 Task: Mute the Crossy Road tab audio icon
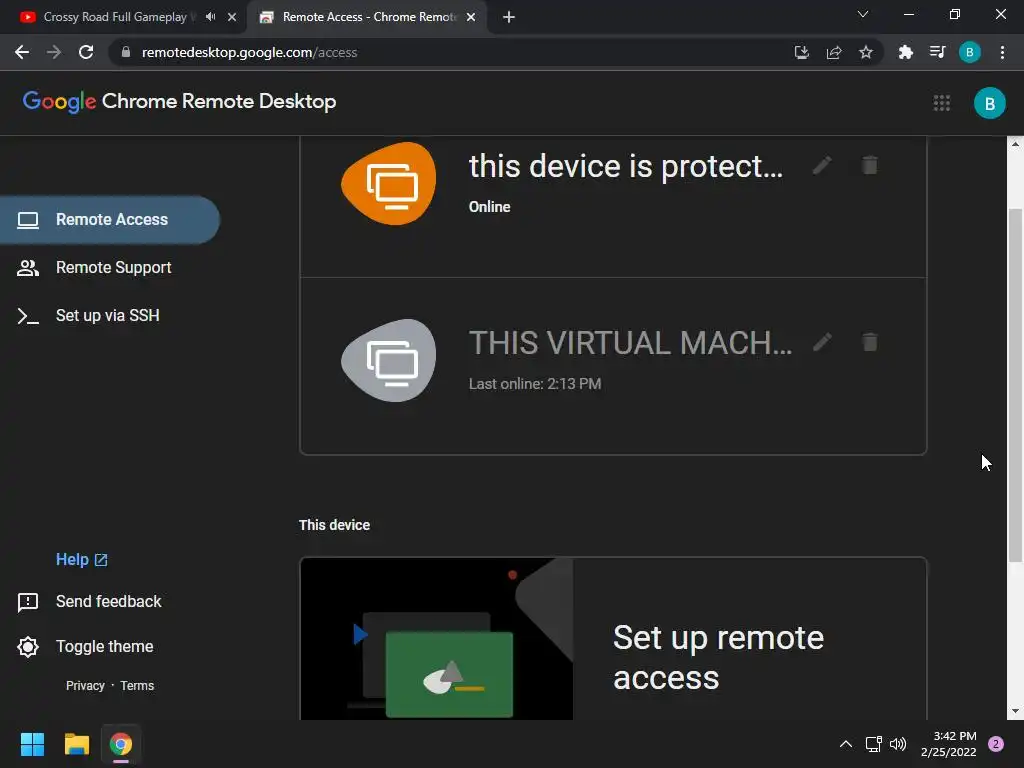210,17
